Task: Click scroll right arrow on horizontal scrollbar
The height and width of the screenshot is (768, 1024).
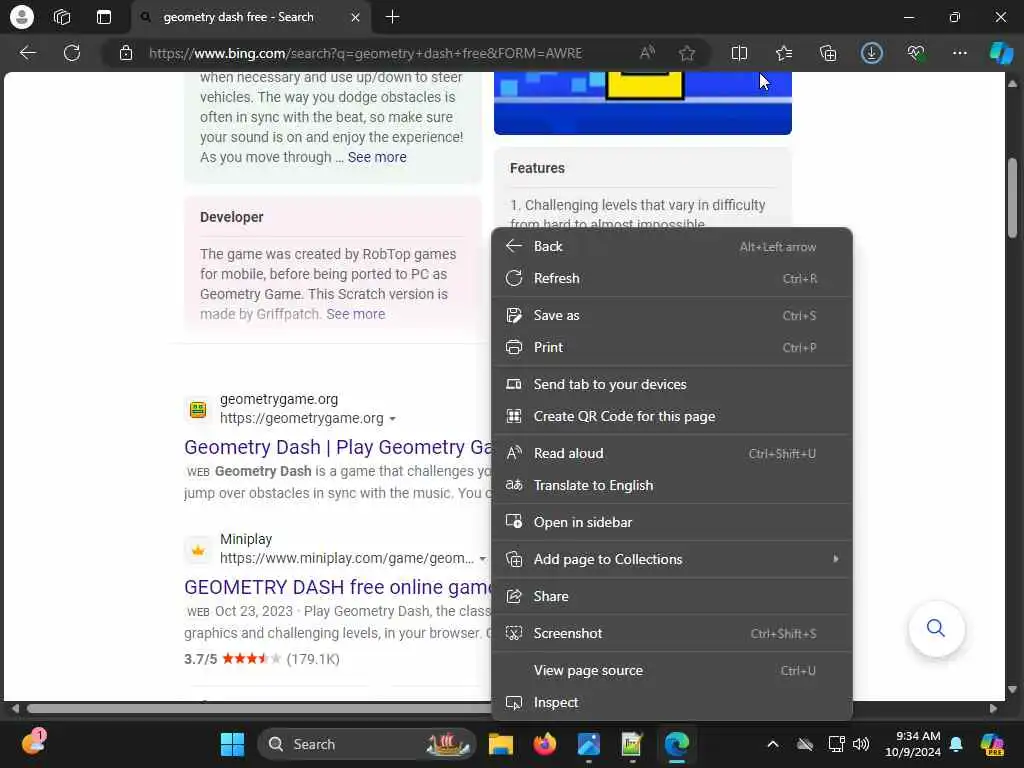Action: (993, 709)
